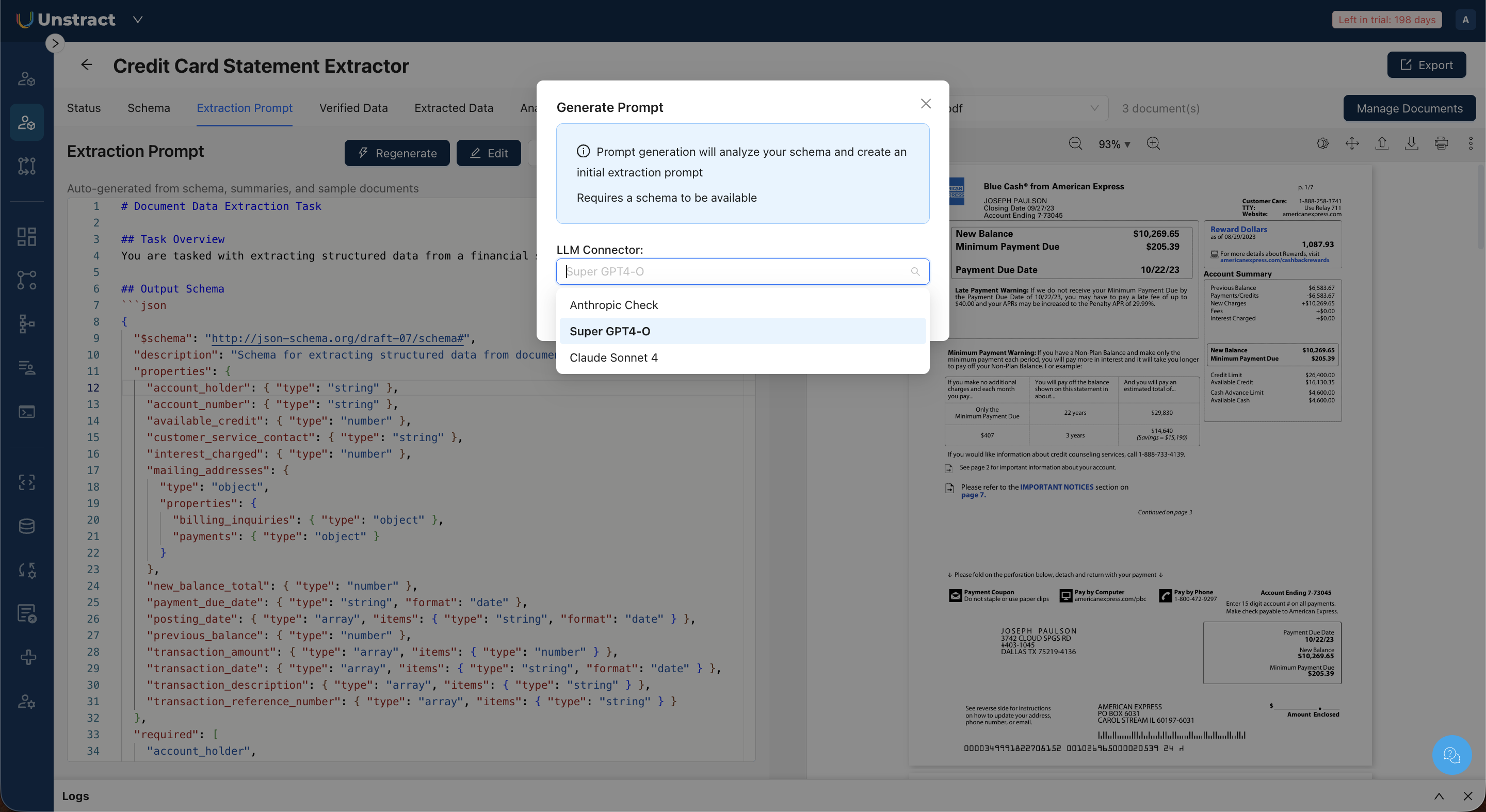The width and height of the screenshot is (1486, 812).
Task: Open the chat support bubble
Action: (1451, 754)
